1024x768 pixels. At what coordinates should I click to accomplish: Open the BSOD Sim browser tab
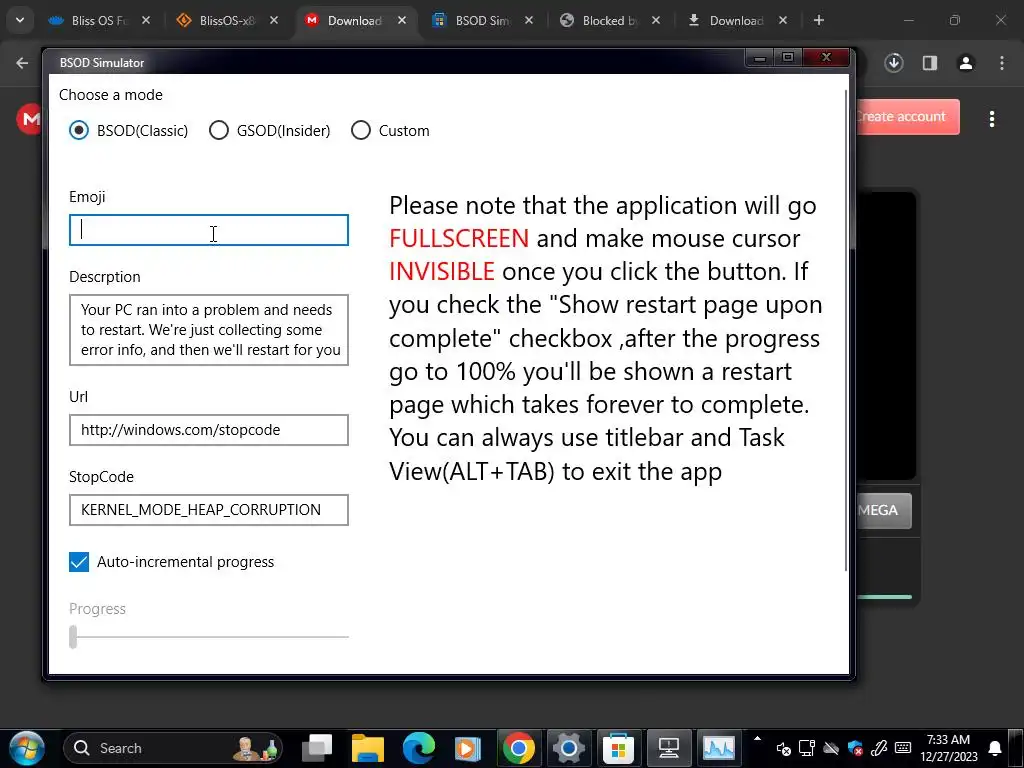(x=482, y=20)
